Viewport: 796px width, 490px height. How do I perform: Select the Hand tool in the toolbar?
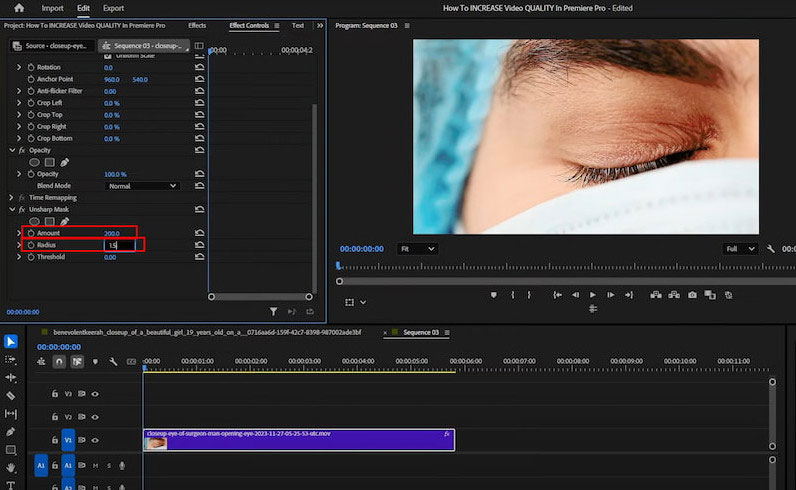point(11,467)
